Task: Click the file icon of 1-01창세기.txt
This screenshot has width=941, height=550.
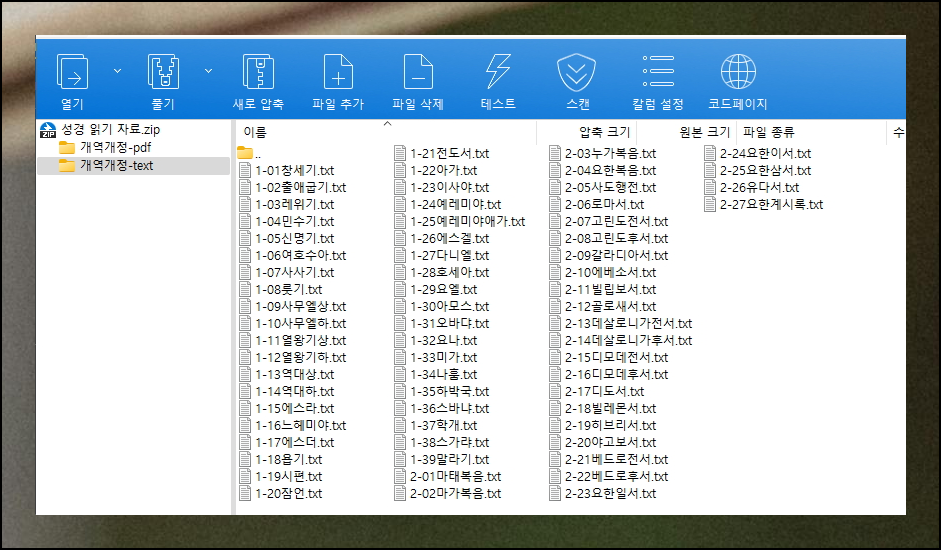Action: pos(245,171)
